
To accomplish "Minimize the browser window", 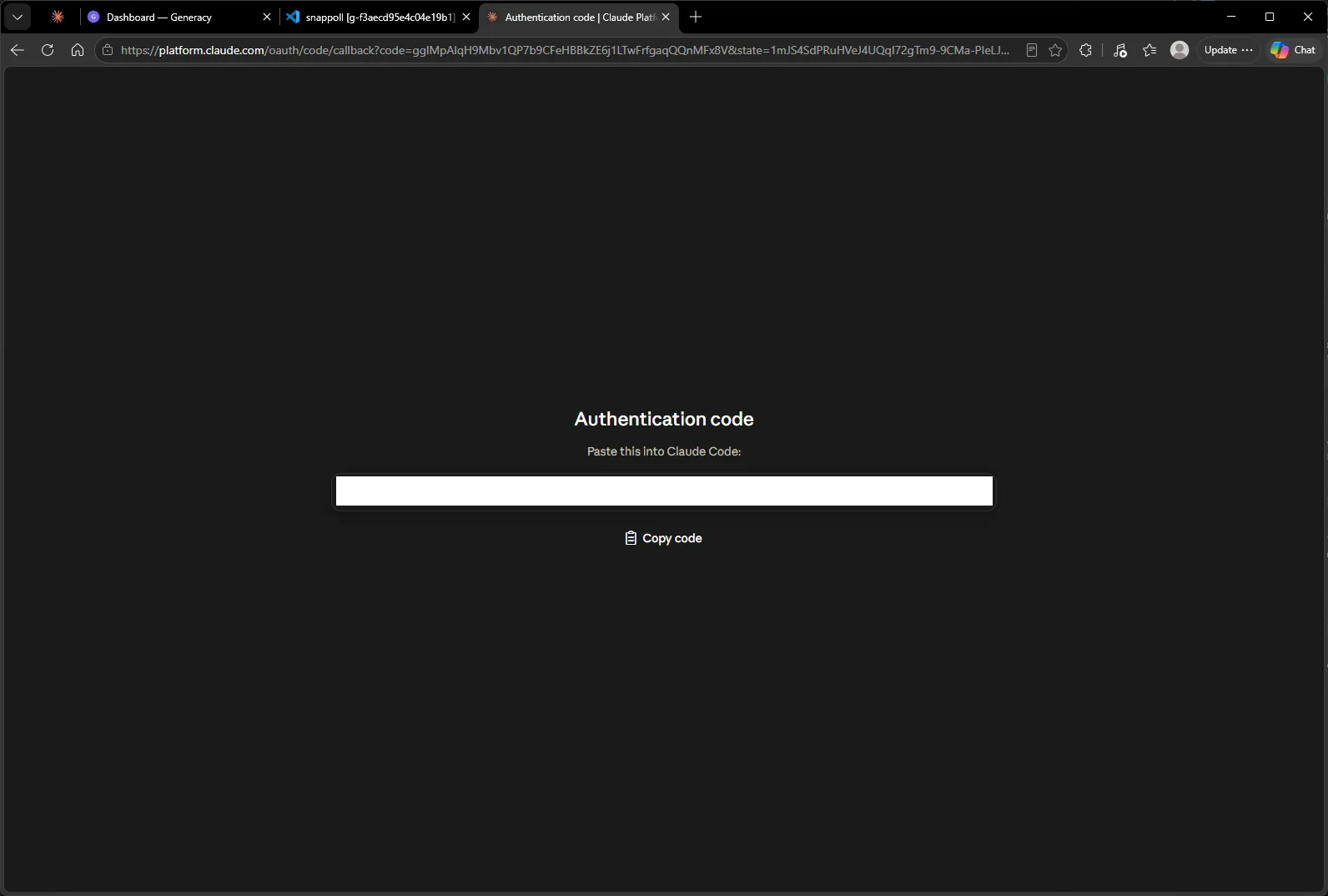I will coord(1231,17).
